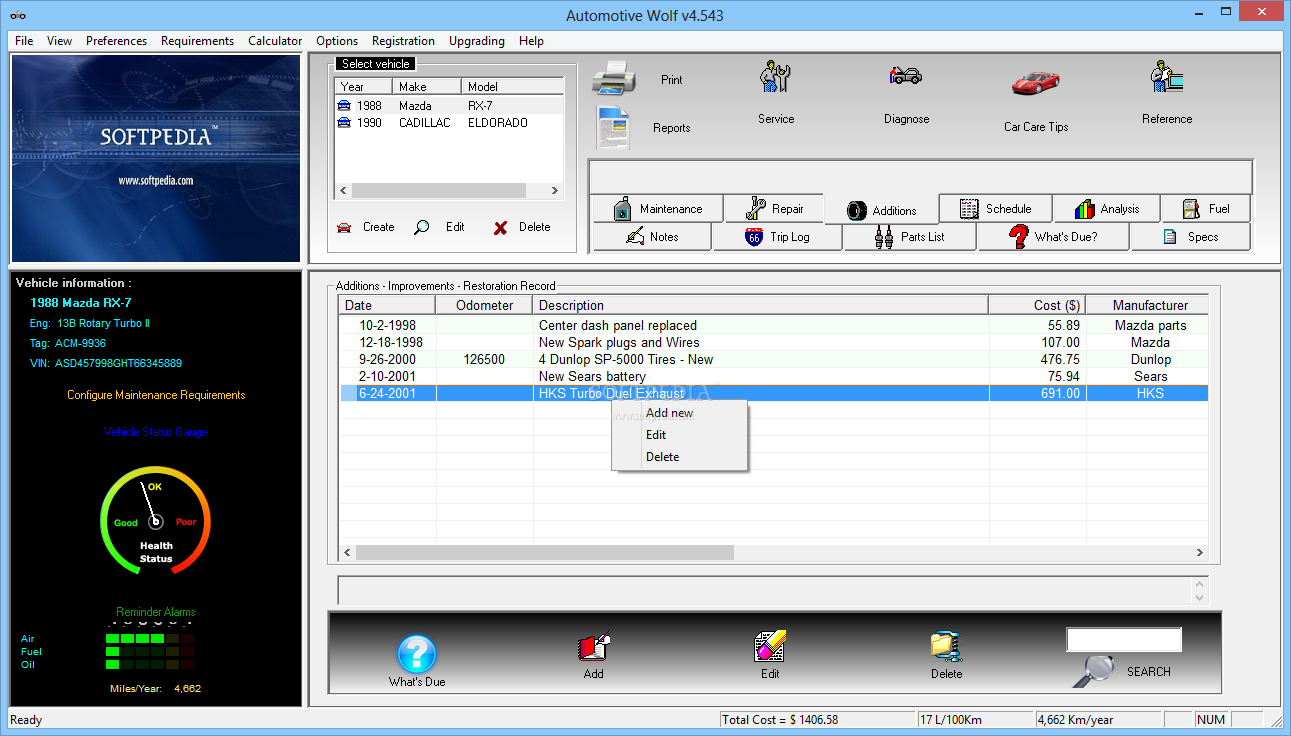1291x736 pixels.
Task: Select the New Sears battery row
Action: coord(773,376)
